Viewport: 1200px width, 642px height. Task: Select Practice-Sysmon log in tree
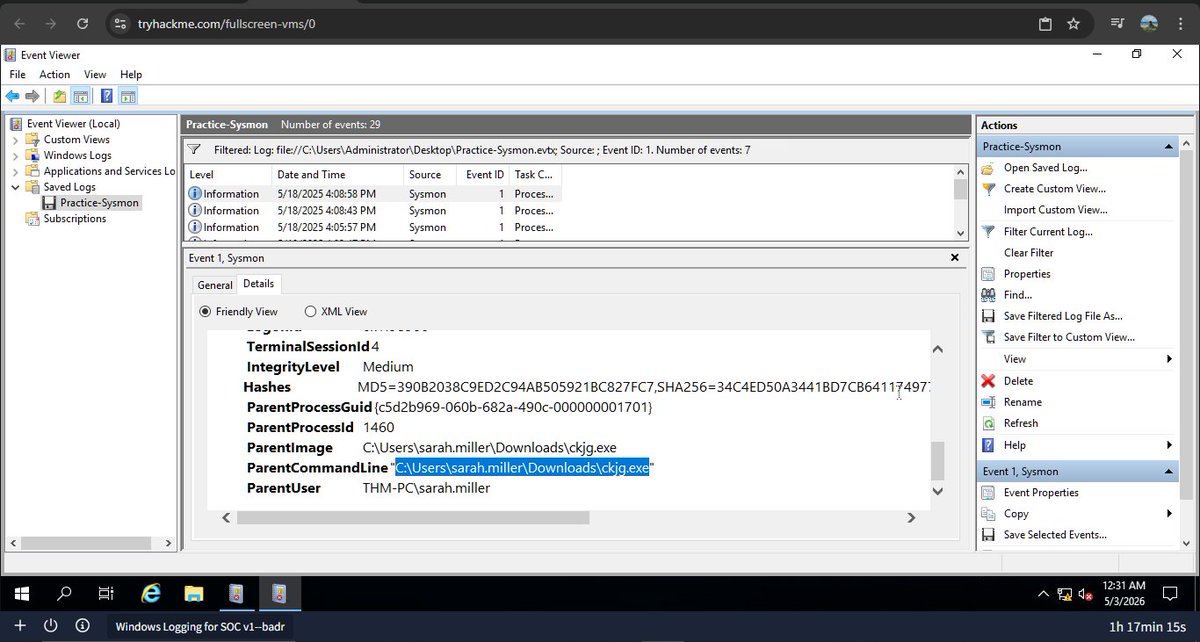(99, 203)
